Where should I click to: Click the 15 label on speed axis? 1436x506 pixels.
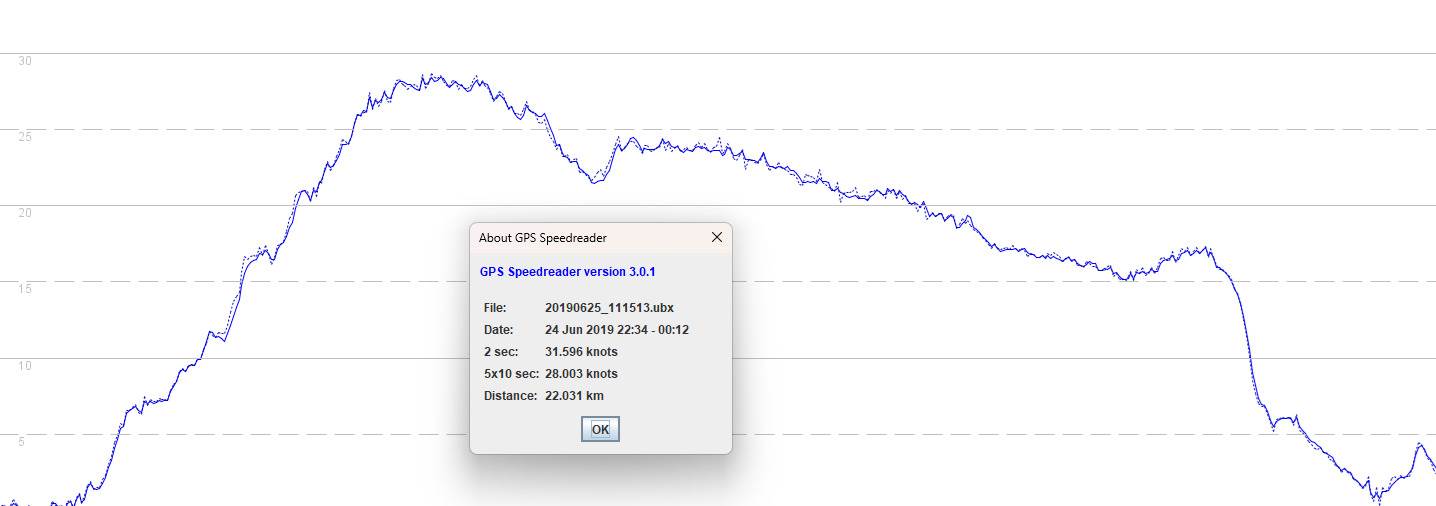(x=25, y=289)
